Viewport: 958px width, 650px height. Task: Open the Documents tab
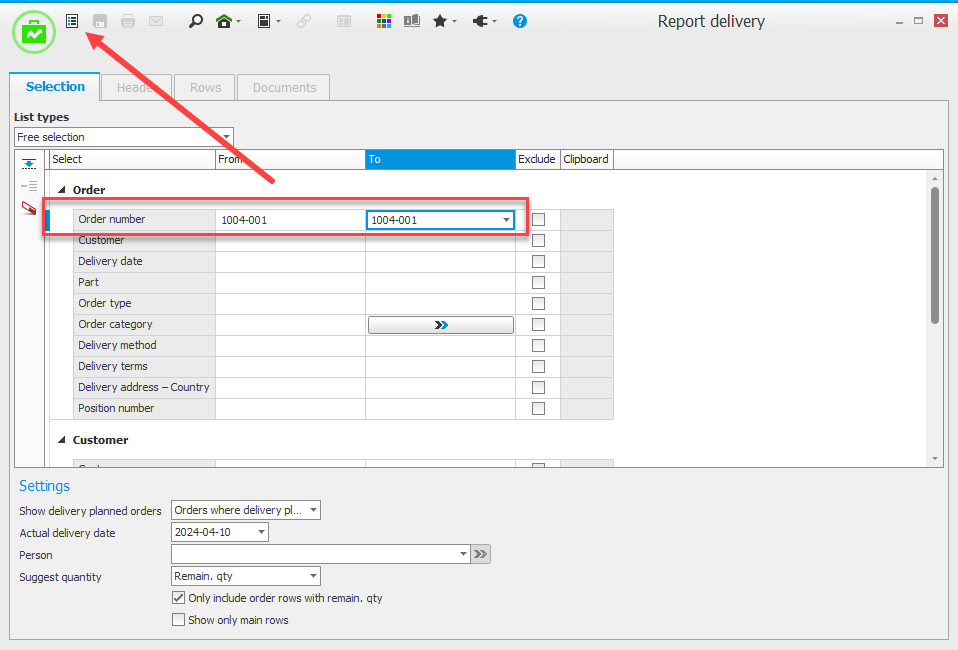[284, 88]
